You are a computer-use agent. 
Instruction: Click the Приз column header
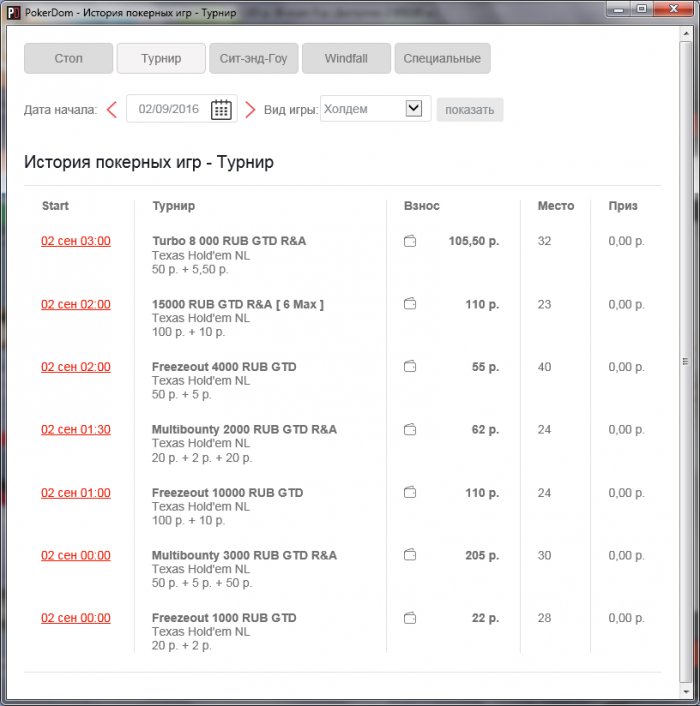(x=623, y=206)
